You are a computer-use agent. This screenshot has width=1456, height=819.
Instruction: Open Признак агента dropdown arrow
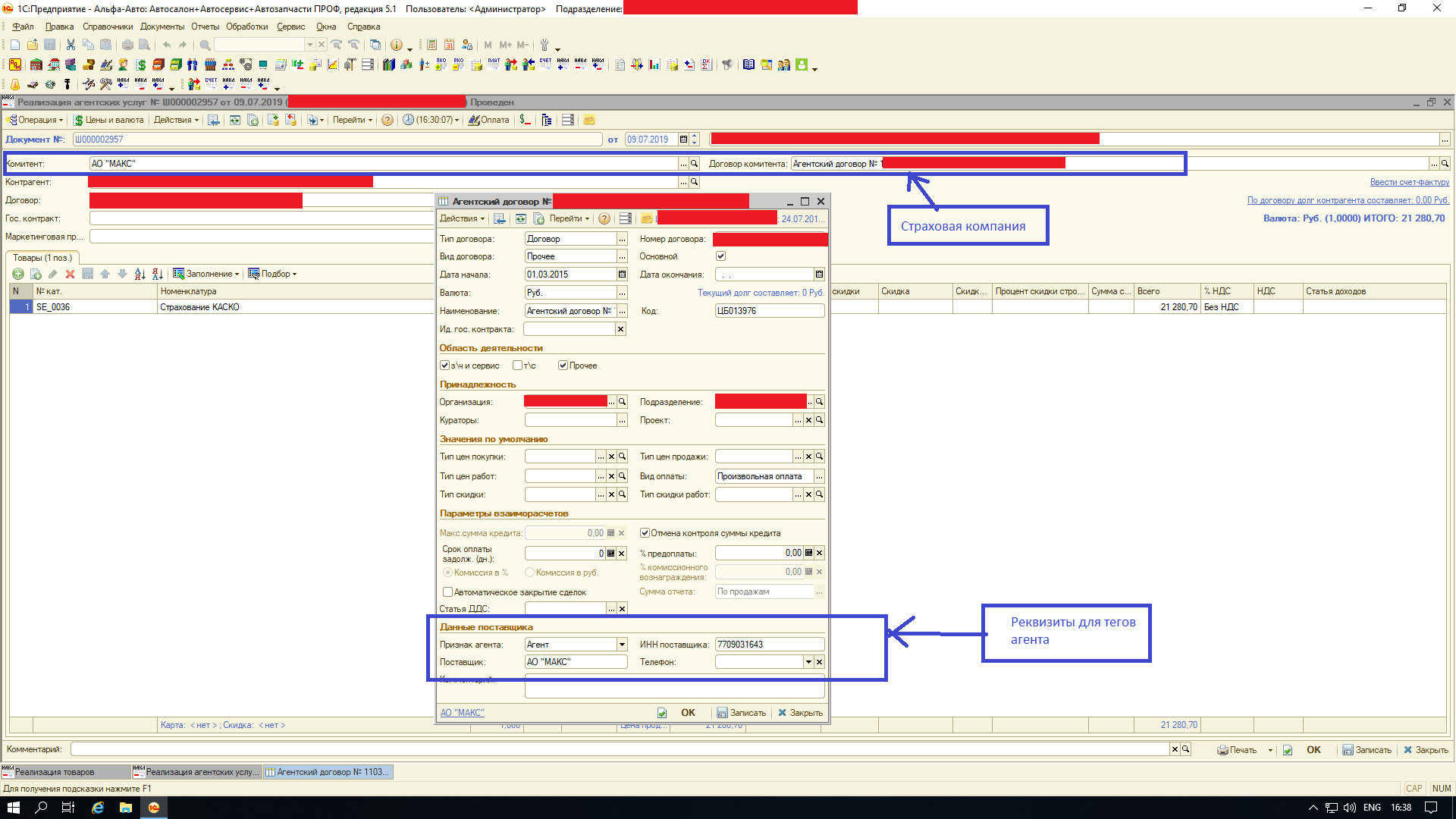[x=622, y=645]
